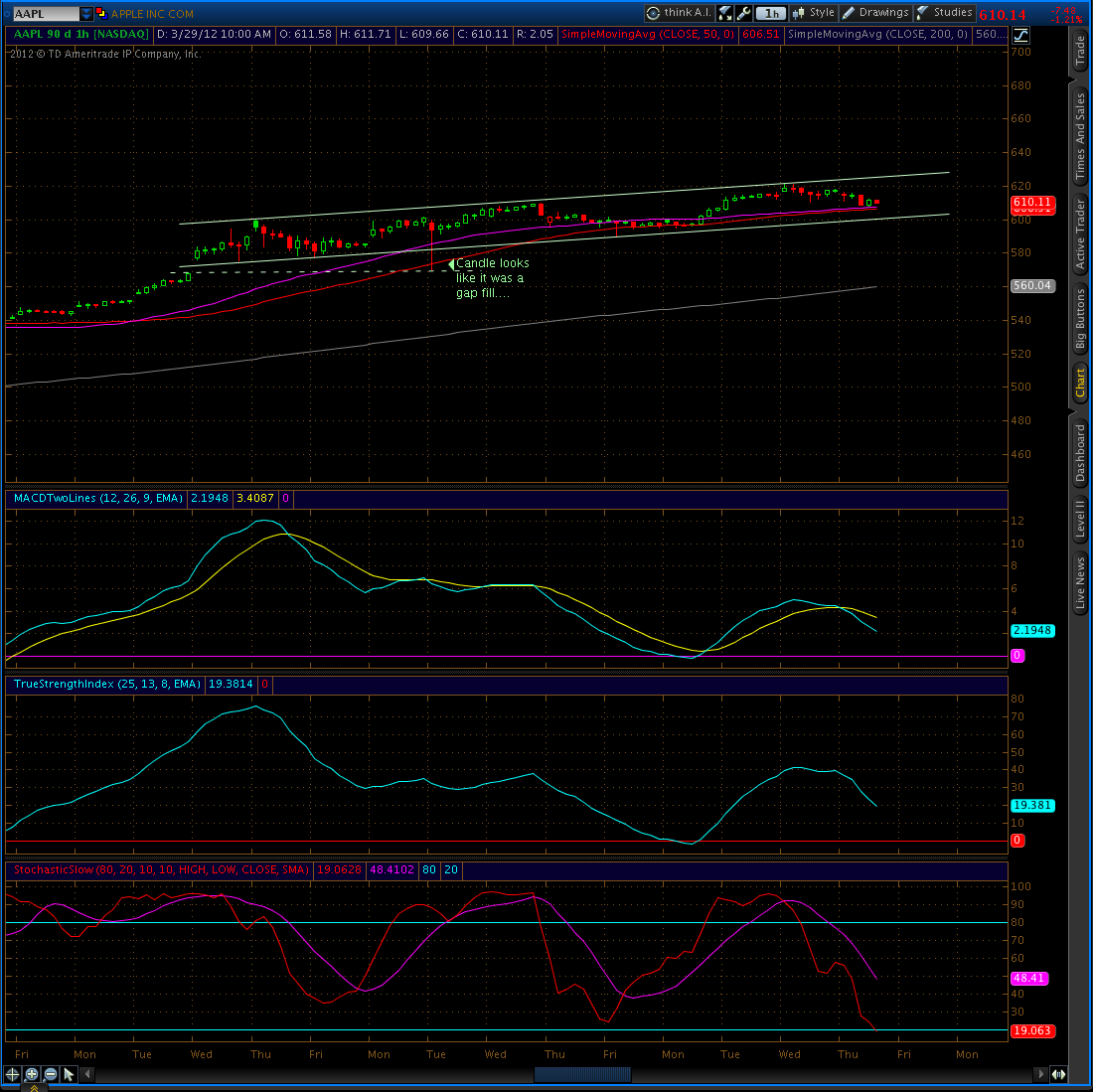Select the arrow pointer tool

tap(69, 1074)
